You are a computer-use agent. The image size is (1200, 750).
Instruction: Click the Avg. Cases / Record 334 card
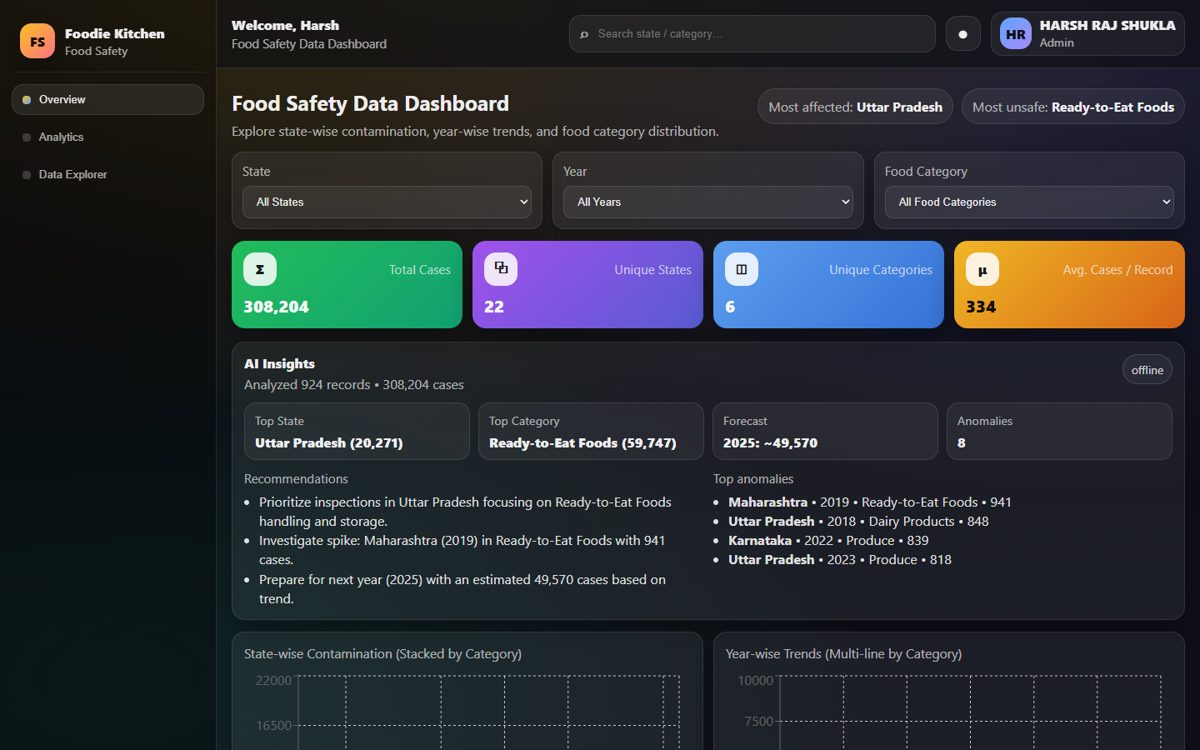tap(1069, 285)
